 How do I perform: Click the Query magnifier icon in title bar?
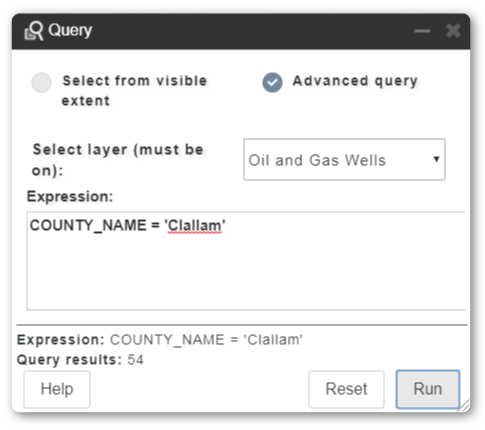coord(34,31)
